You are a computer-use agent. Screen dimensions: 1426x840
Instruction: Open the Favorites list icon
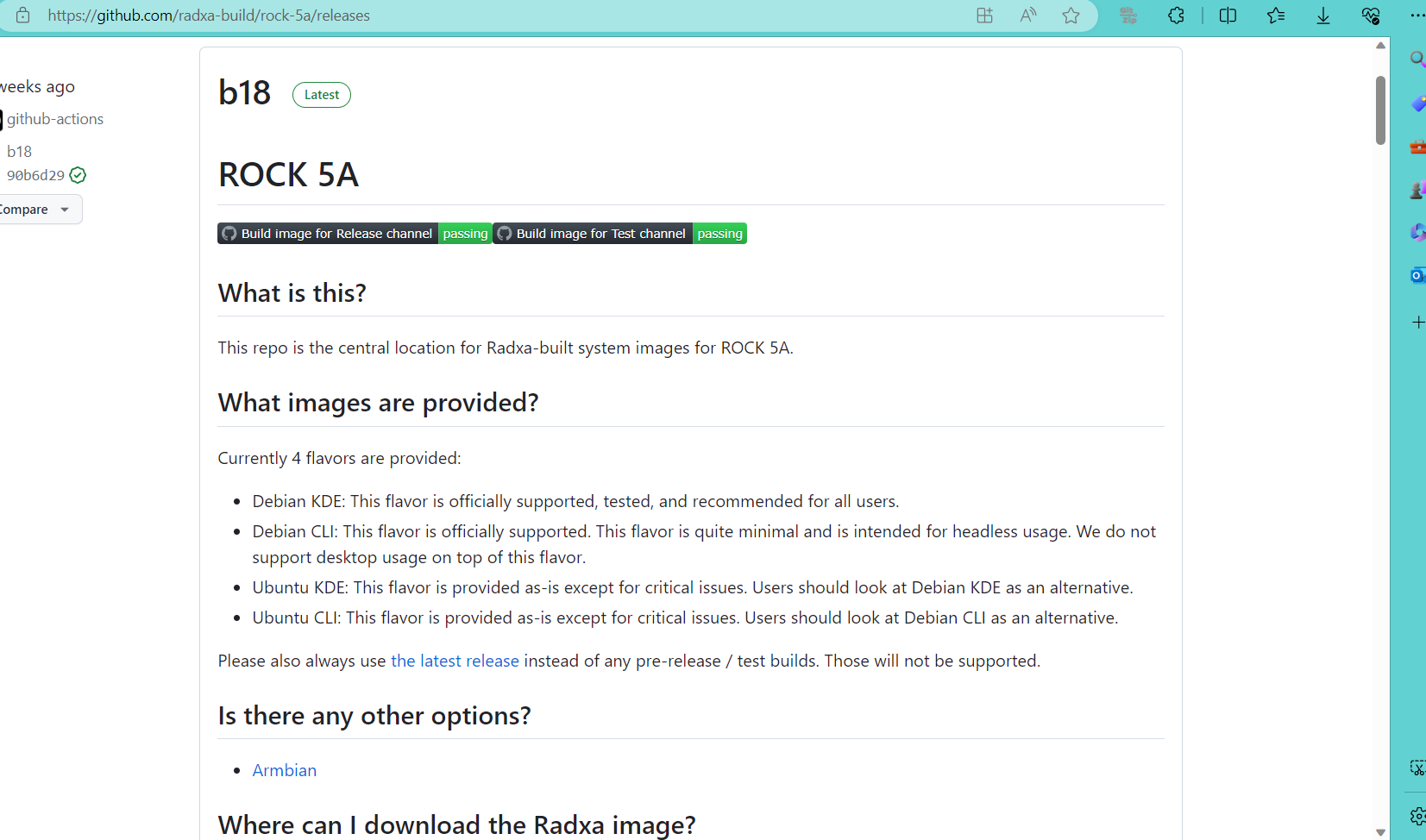pos(1276,16)
